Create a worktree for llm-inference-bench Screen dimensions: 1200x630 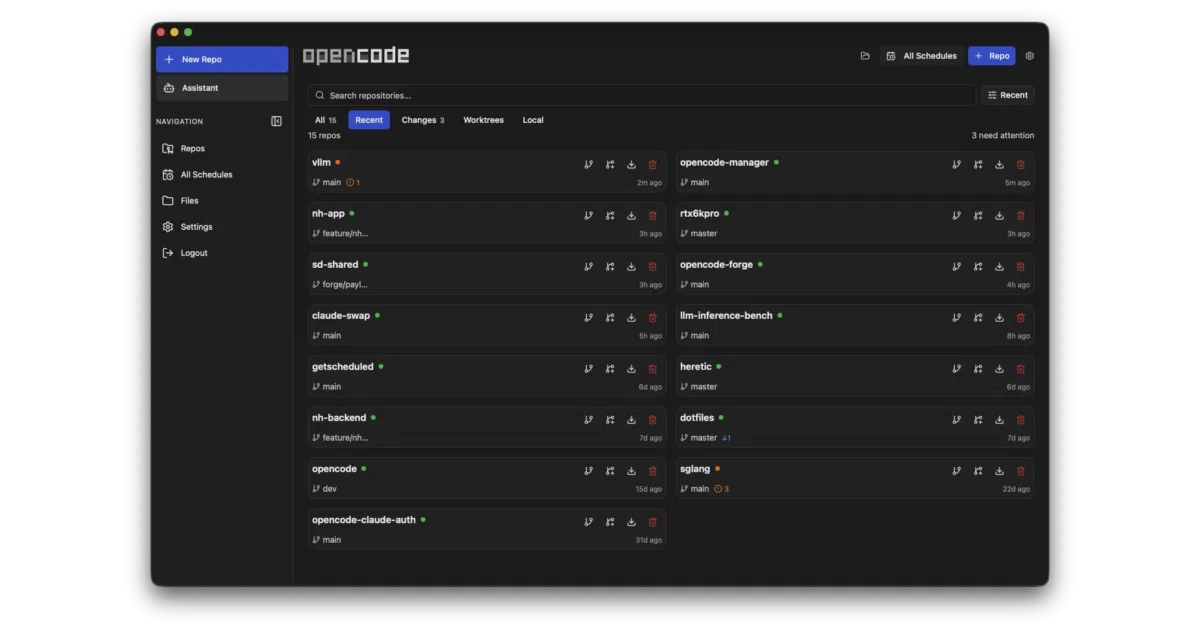[978, 318]
